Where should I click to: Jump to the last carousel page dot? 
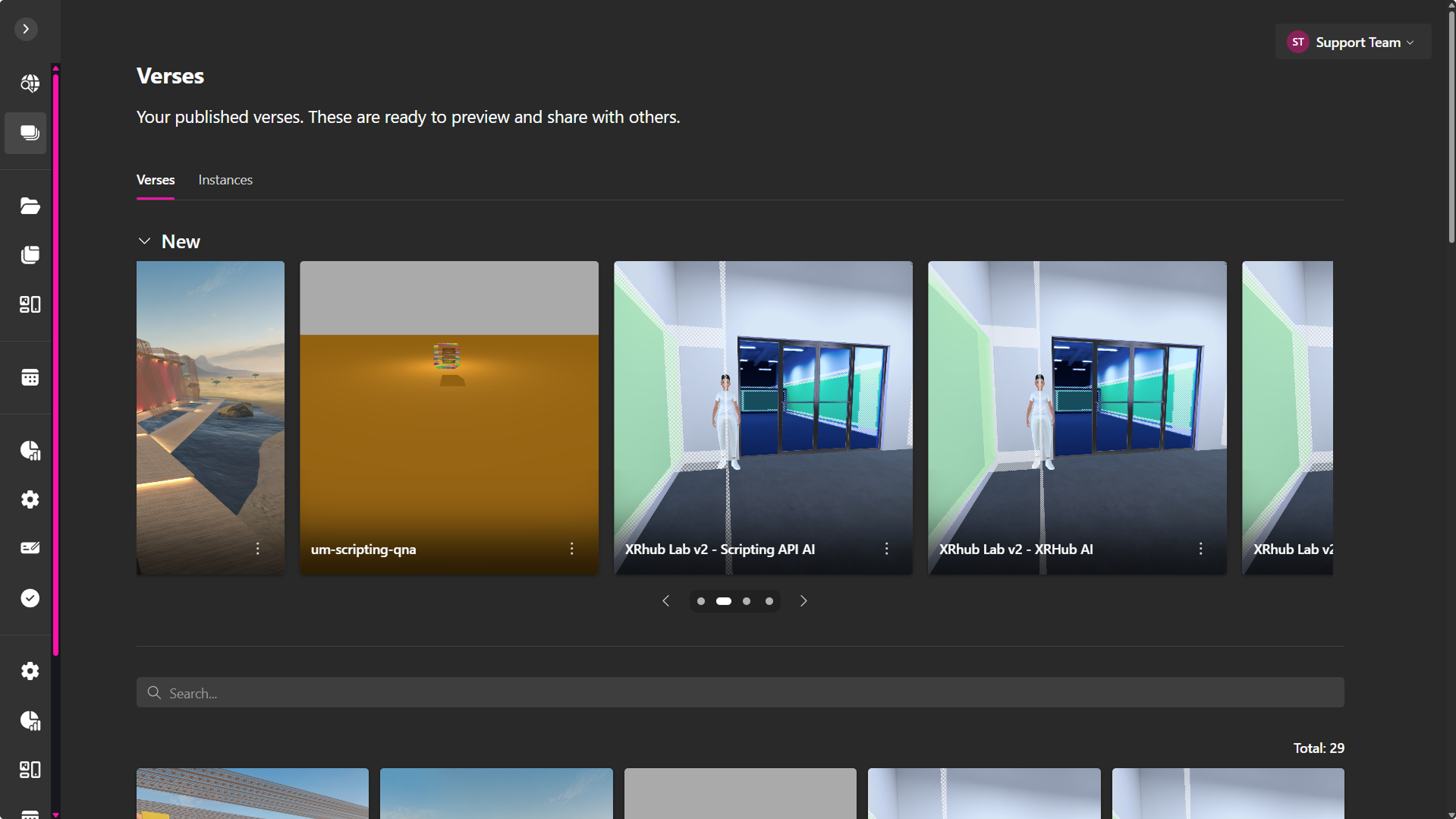click(x=769, y=601)
